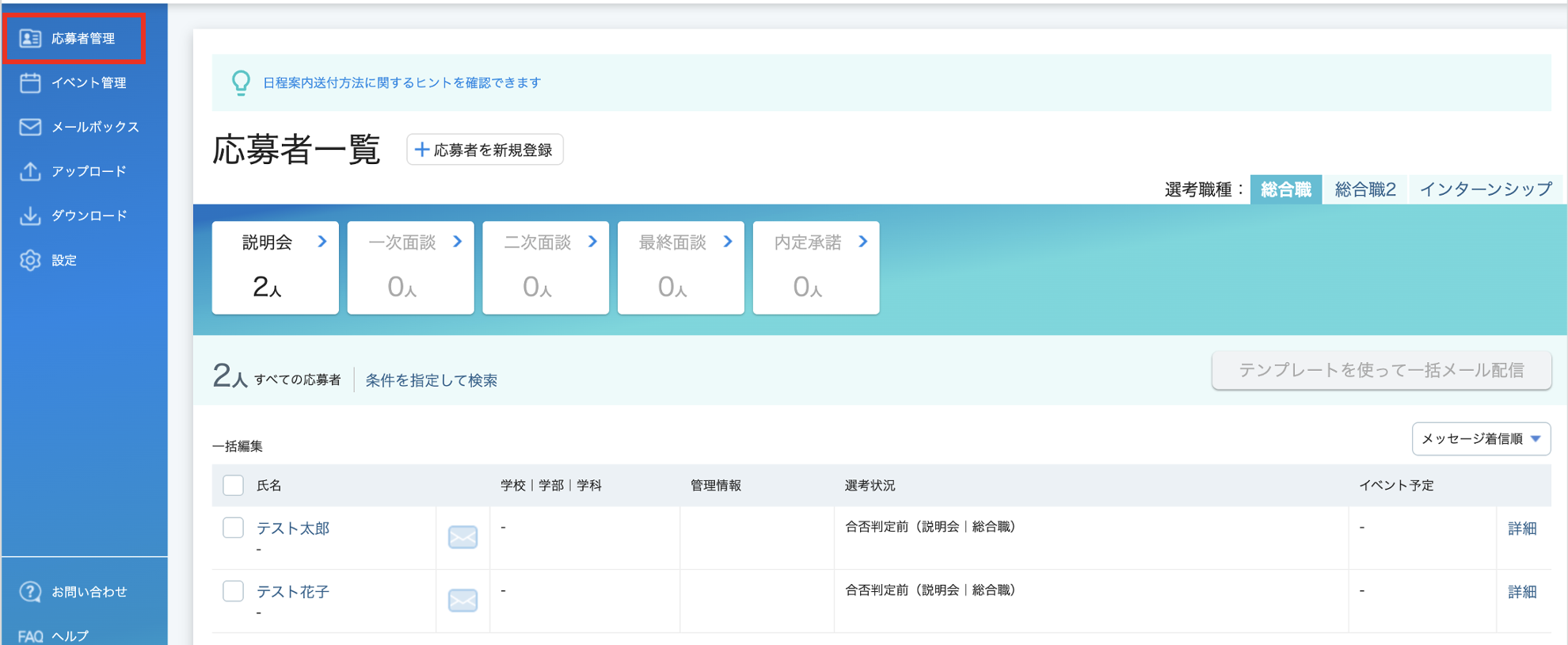Screen dimensions: 1568x645
Task: Expand the 二次面談 chevron arrow
Action: (593, 242)
